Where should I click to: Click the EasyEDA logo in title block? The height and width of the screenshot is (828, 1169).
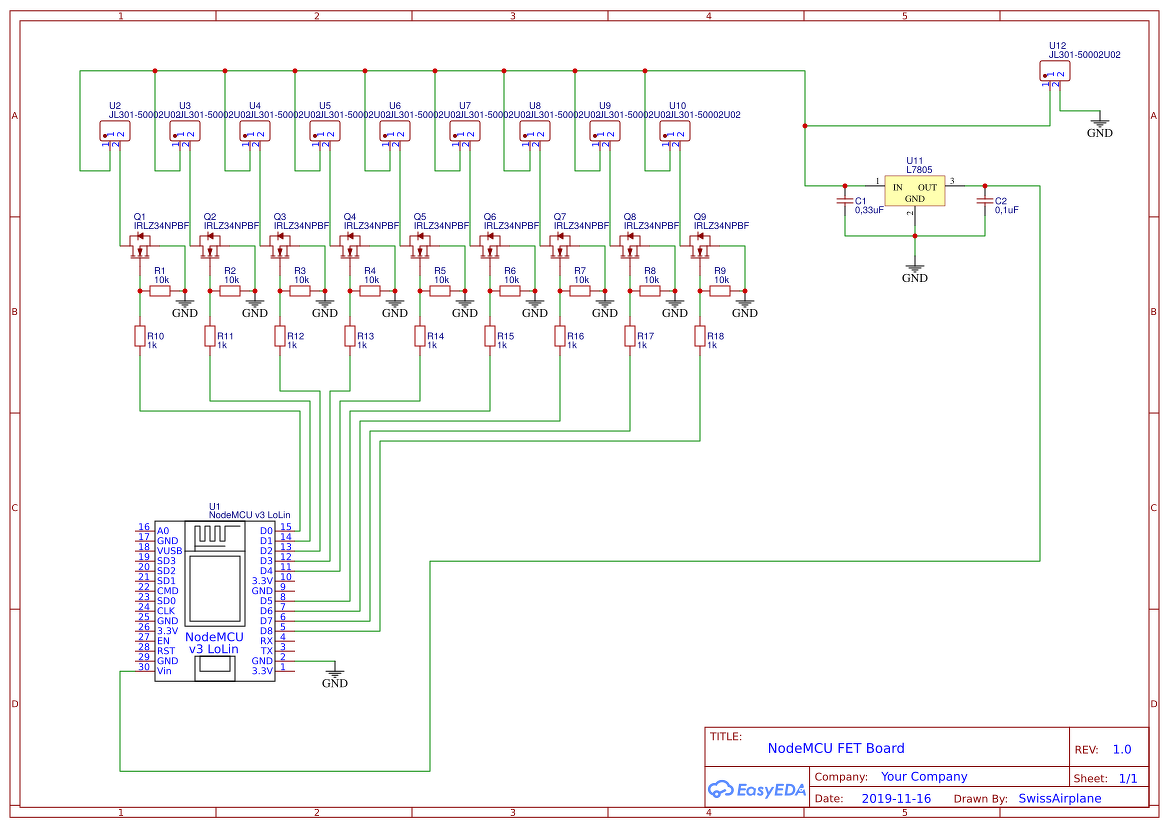[757, 789]
